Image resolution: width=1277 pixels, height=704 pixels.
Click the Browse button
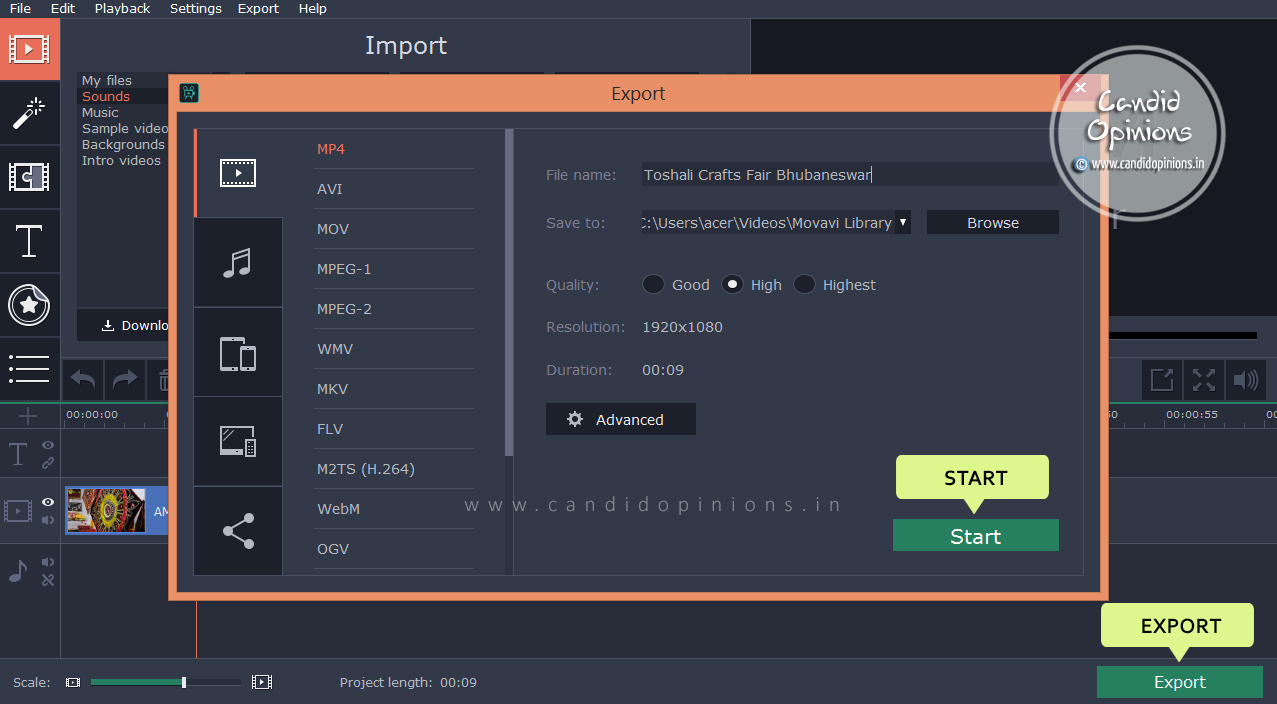click(x=993, y=222)
